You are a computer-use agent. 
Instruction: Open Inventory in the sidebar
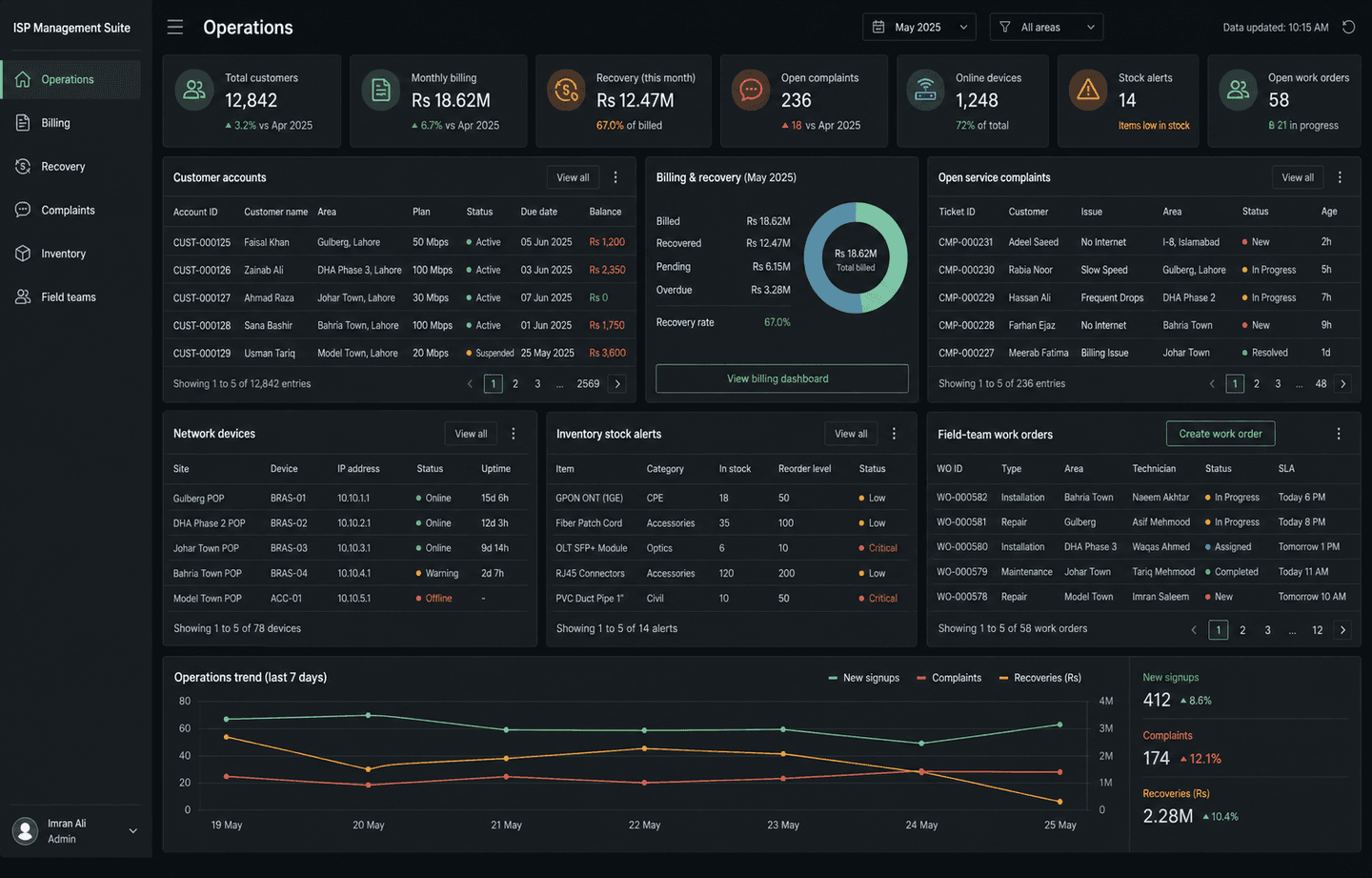coord(71,254)
